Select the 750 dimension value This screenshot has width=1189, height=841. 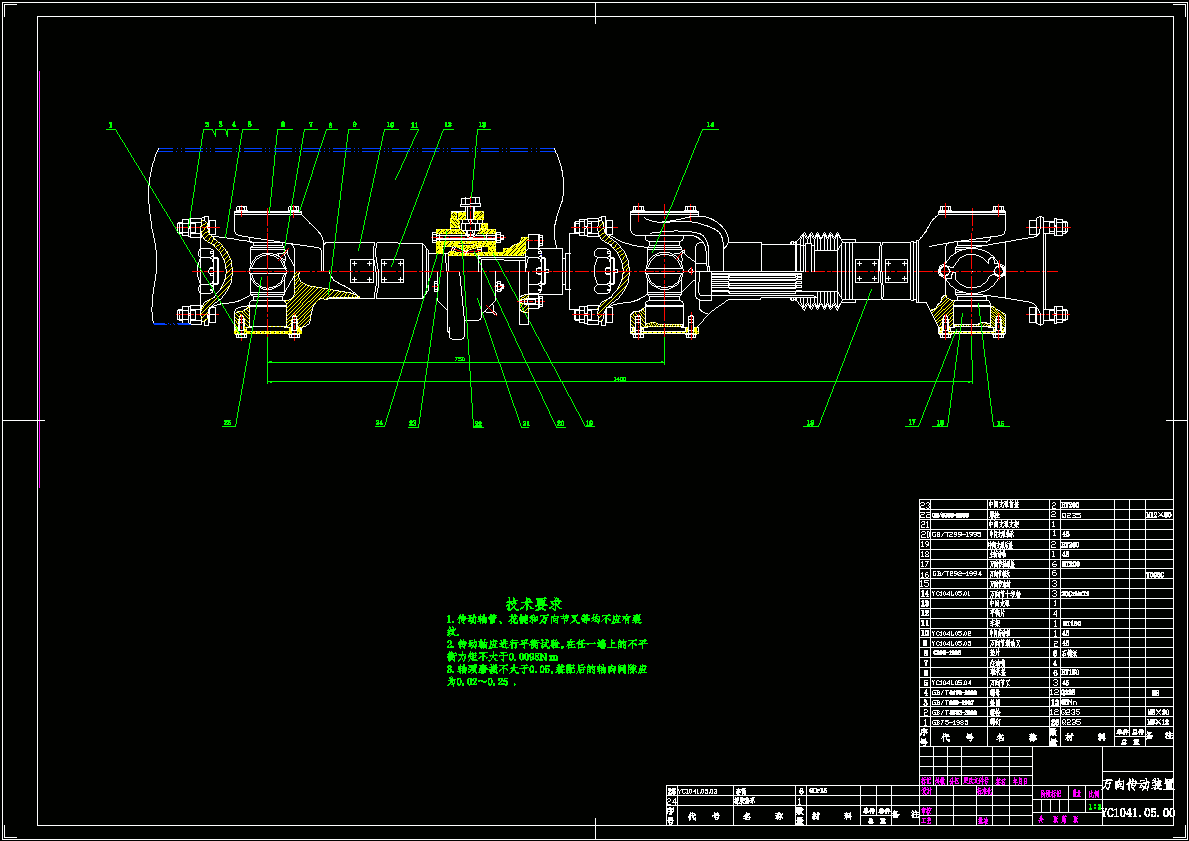tap(460, 359)
